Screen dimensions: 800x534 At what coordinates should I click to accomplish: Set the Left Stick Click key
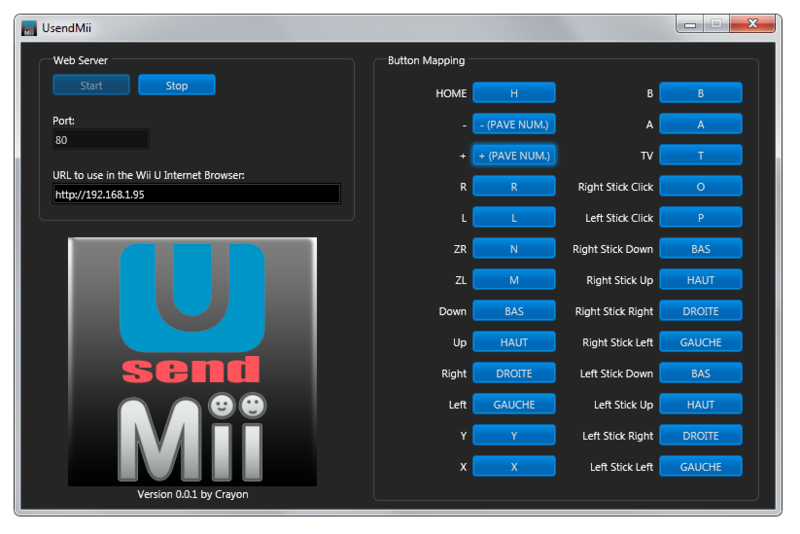(700, 218)
